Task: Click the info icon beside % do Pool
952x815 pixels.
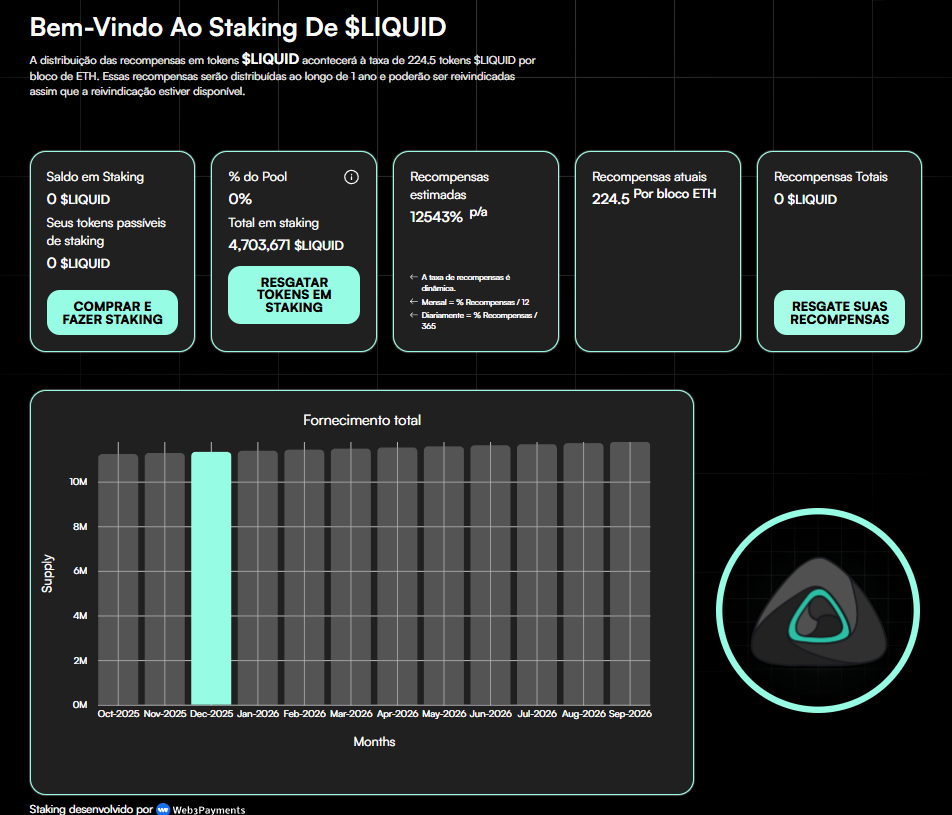Action: 351,177
